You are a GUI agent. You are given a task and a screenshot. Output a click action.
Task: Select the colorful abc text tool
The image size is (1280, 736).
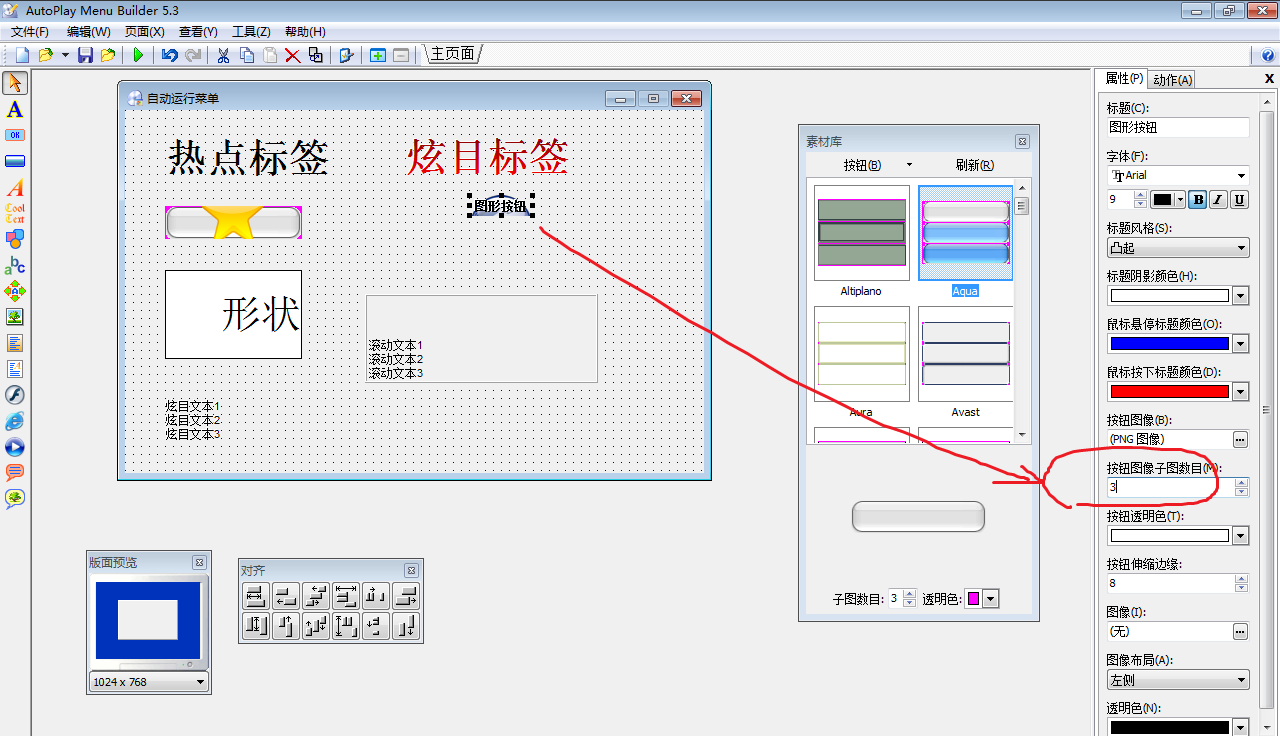(x=15, y=265)
